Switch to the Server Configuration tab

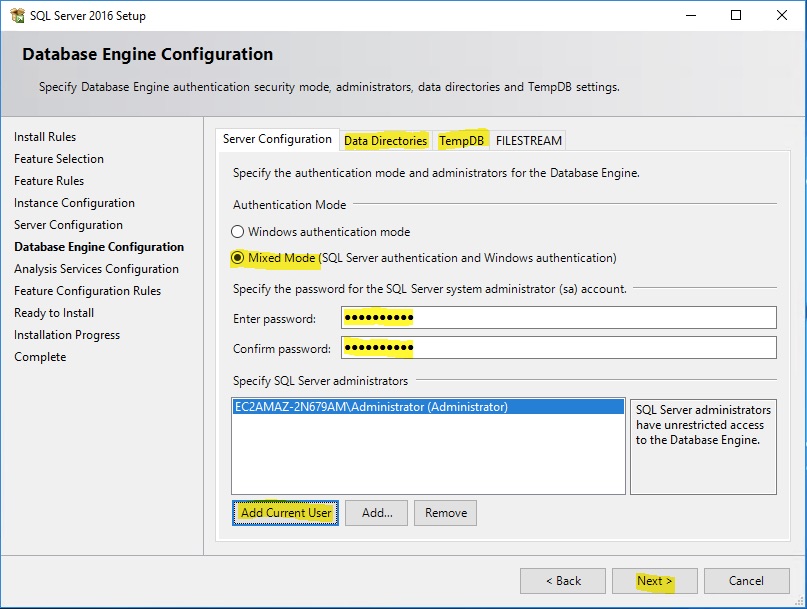(x=277, y=139)
